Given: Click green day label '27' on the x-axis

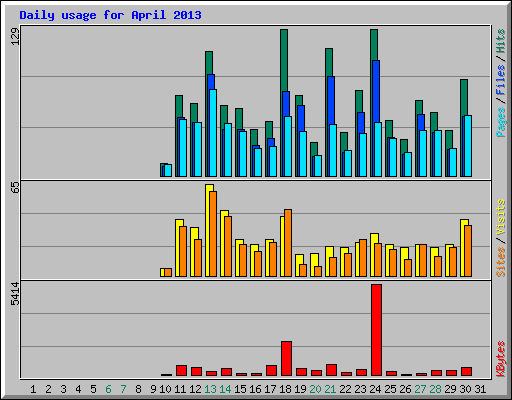Looking at the screenshot, I should click(x=420, y=389).
